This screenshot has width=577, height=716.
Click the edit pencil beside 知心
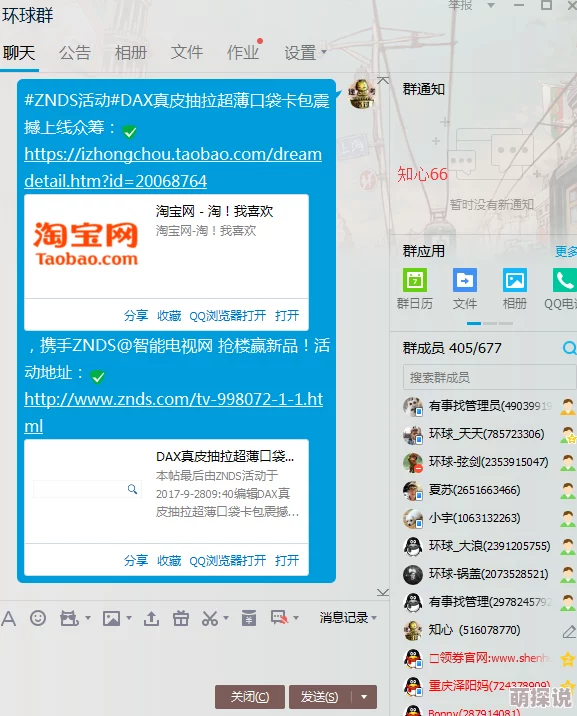[x=569, y=632]
